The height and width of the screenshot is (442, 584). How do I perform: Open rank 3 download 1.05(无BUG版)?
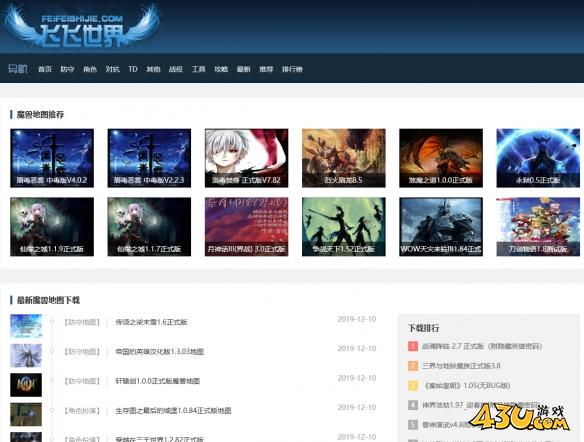(x=467, y=385)
